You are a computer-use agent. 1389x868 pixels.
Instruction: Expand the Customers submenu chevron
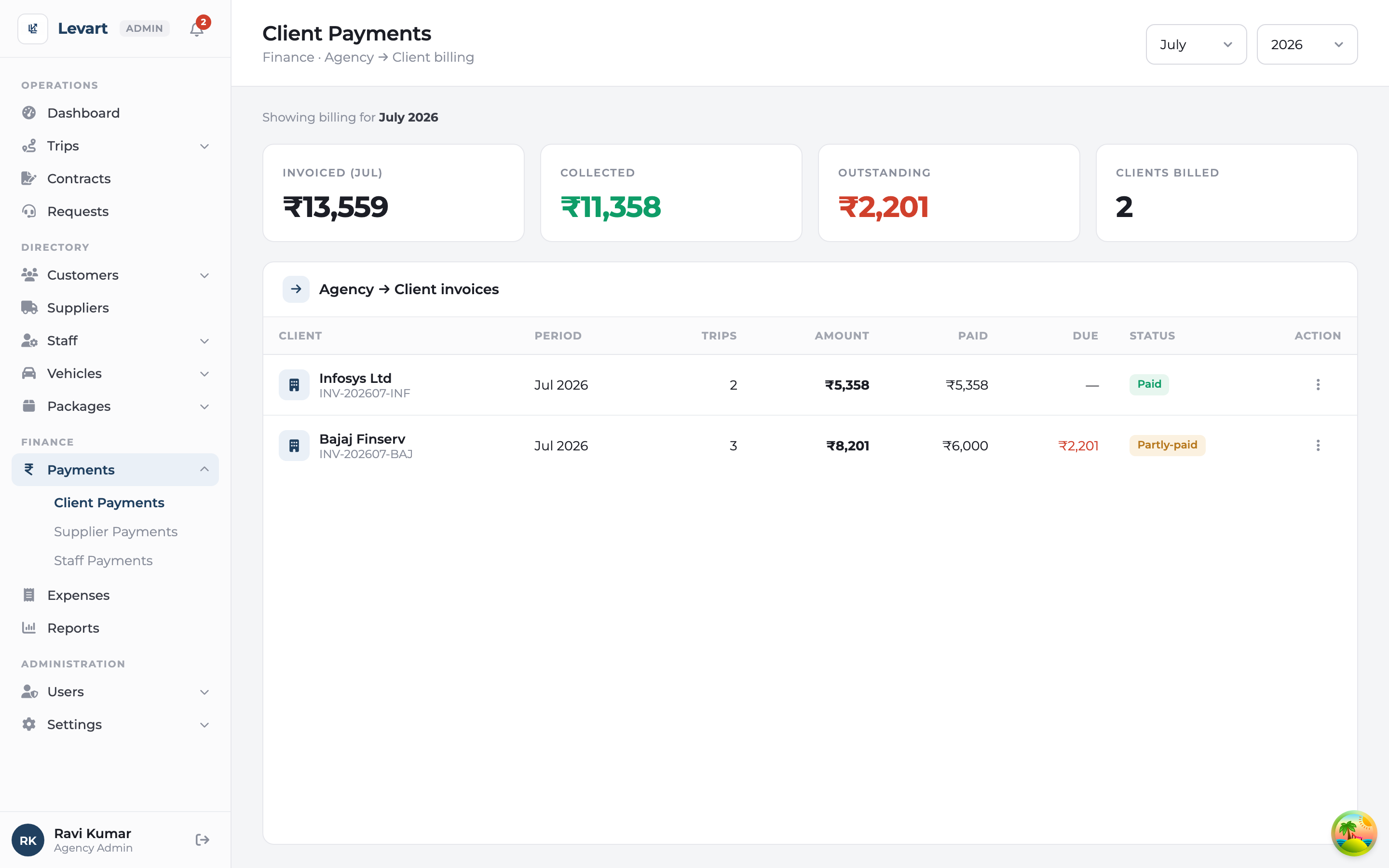click(204, 275)
